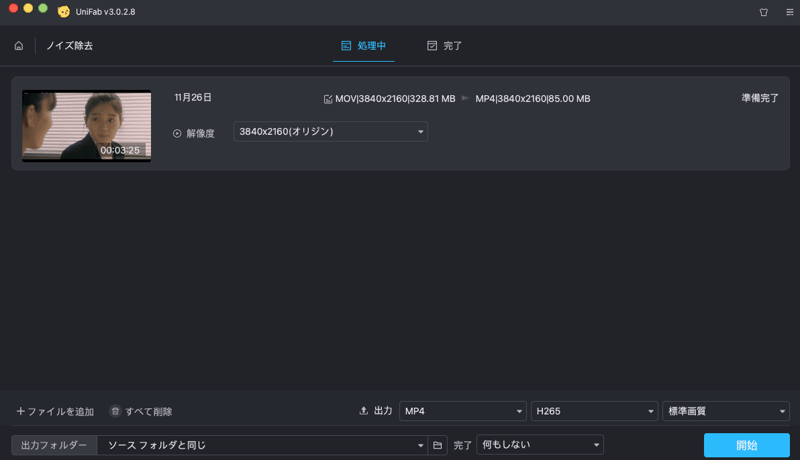Image resolution: width=800 pixels, height=460 pixels.
Task: Switch to the 処理中 tab
Action: pyautogui.click(x=363, y=46)
